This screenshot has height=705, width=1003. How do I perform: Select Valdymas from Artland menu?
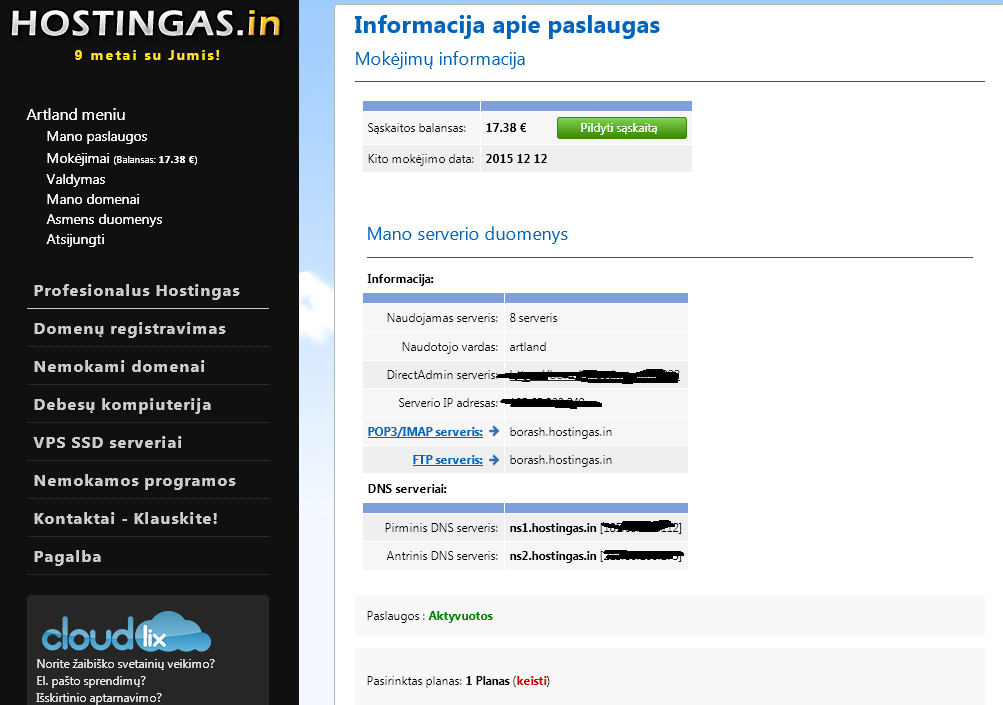[x=76, y=179]
